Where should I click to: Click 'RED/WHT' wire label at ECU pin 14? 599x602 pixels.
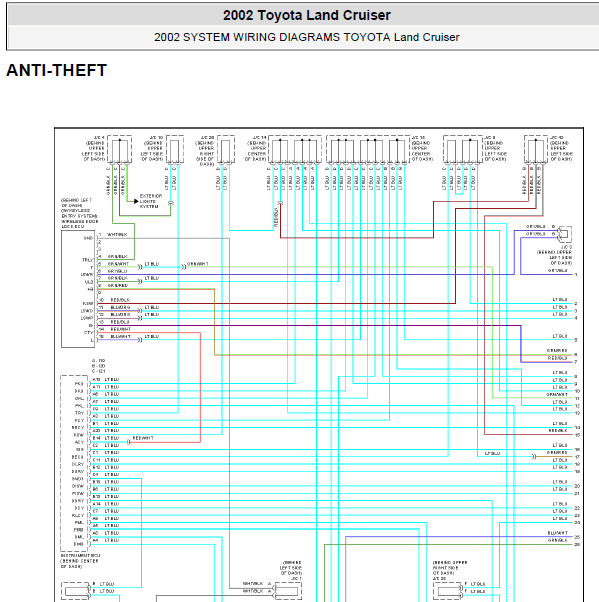(x=121, y=329)
